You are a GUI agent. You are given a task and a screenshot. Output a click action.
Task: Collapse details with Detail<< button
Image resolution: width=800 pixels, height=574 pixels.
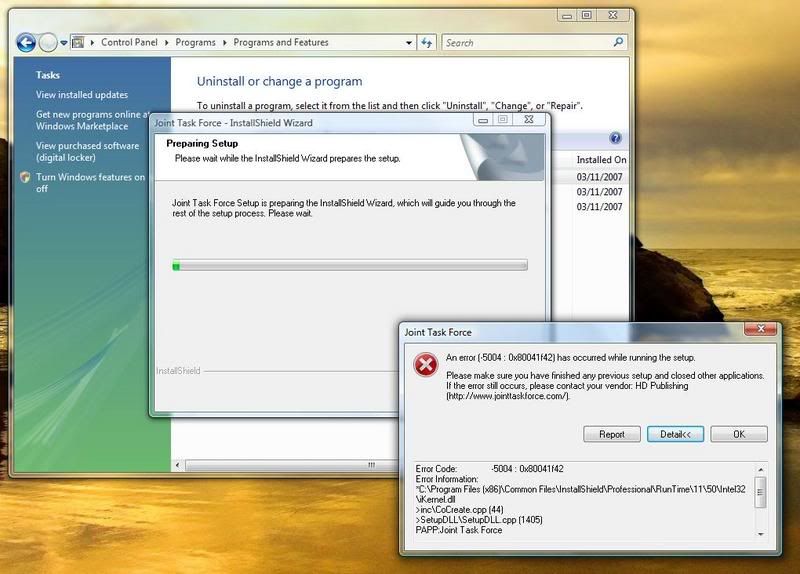coord(675,434)
